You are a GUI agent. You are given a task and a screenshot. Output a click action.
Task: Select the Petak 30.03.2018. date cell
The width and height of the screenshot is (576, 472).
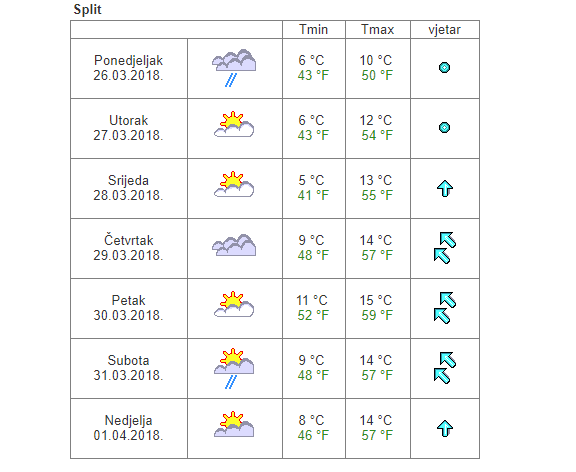[x=129, y=308]
